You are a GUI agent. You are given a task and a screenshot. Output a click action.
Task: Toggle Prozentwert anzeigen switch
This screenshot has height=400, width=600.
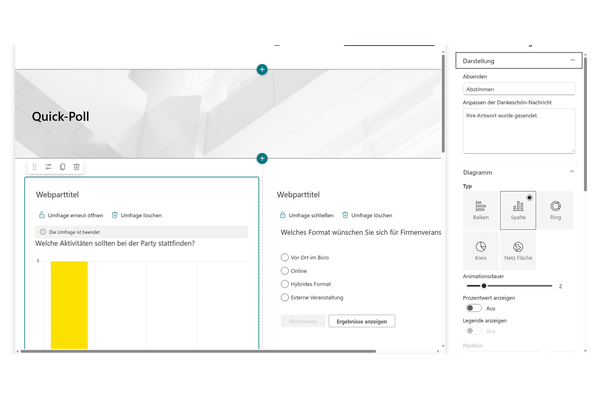click(x=474, y=308)
